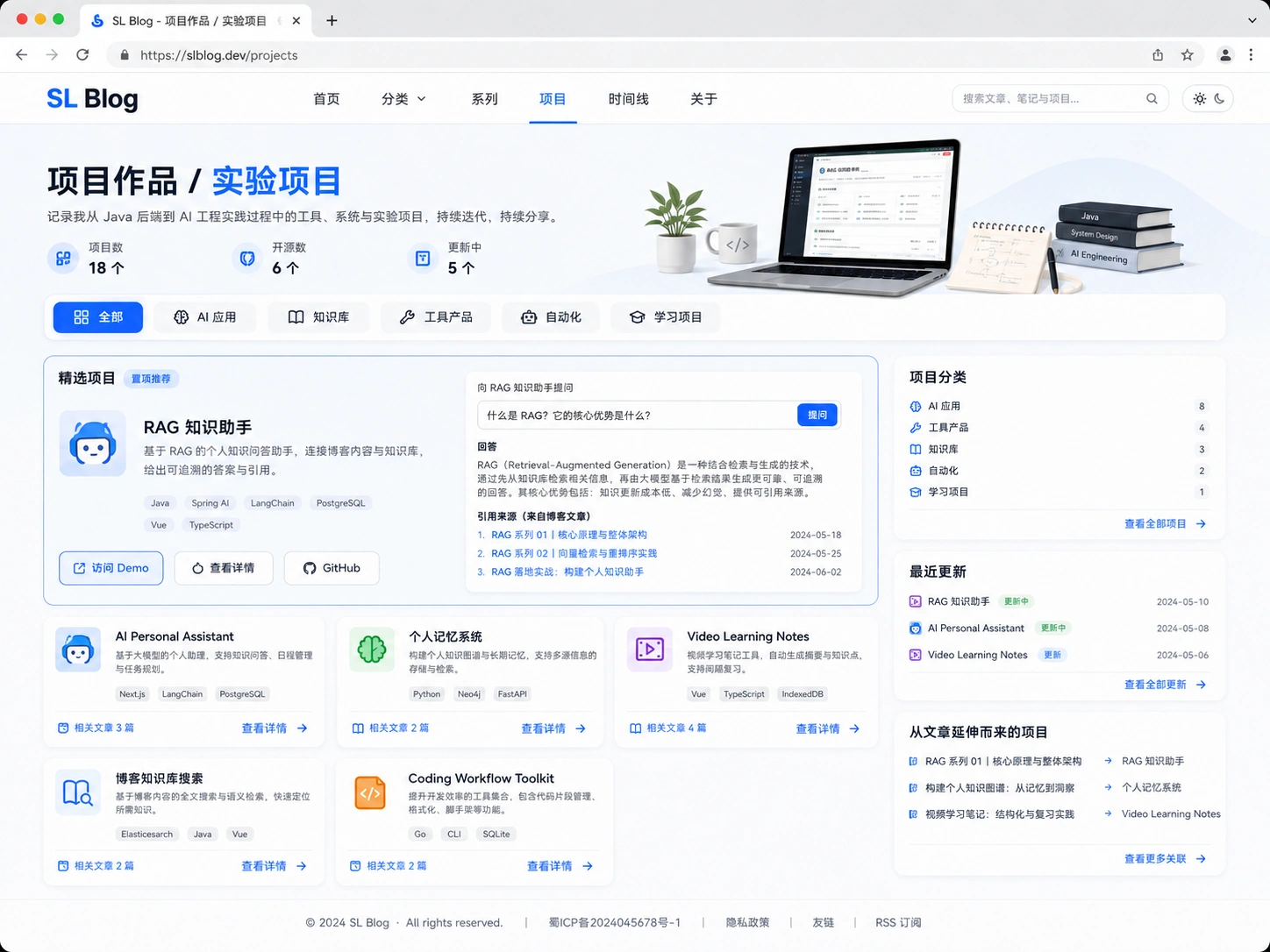Click the 个人记忆系统 brain icon
Viewport: 1270px width, 952px height.
point(372,650)
